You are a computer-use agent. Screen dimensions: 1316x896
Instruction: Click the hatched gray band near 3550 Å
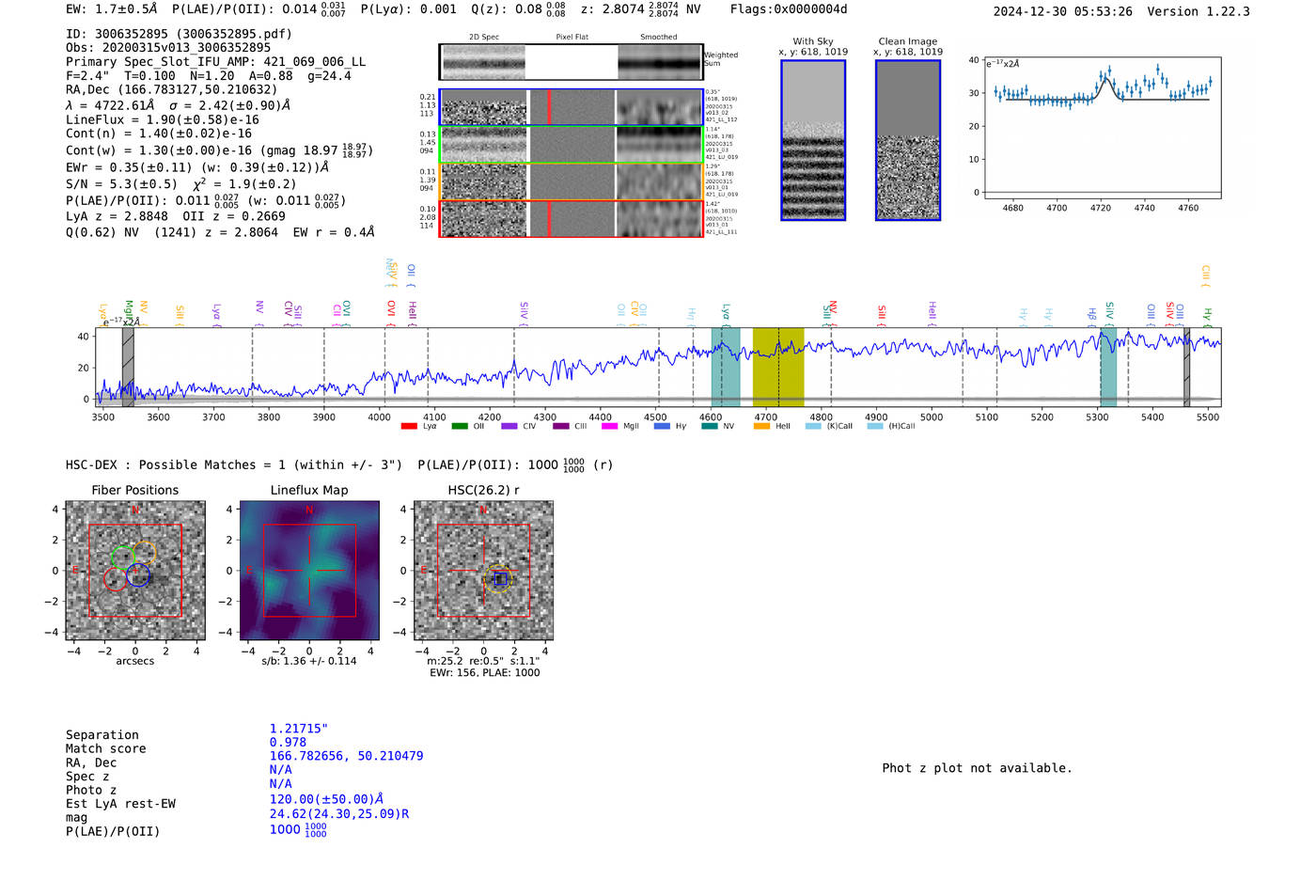(128, 367)
